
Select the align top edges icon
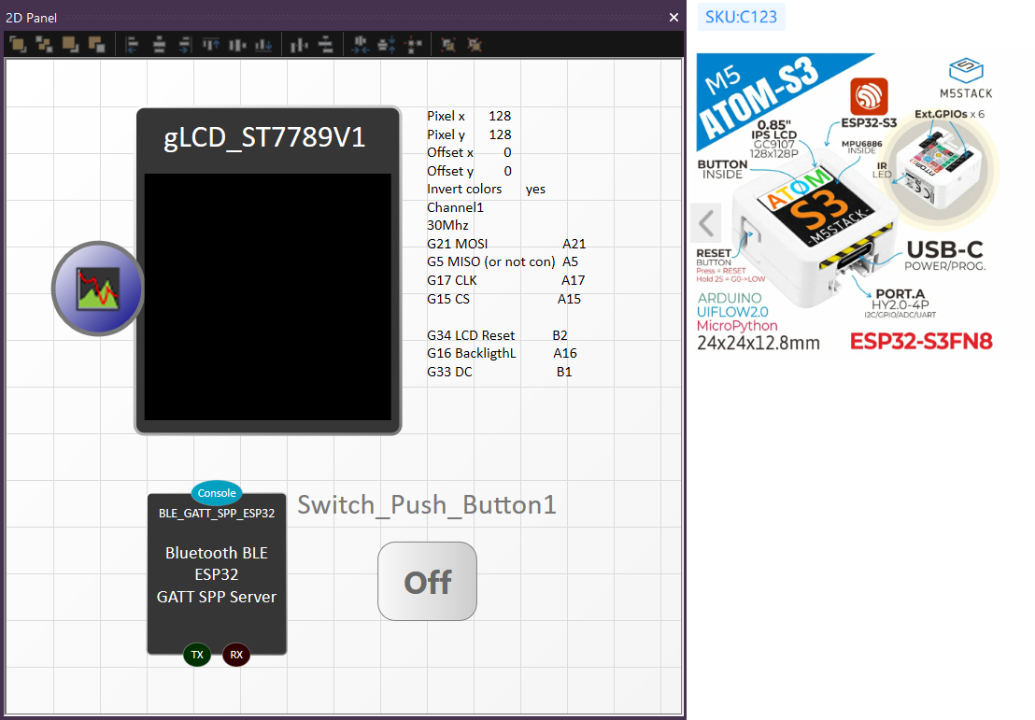[x=211, y=45]
